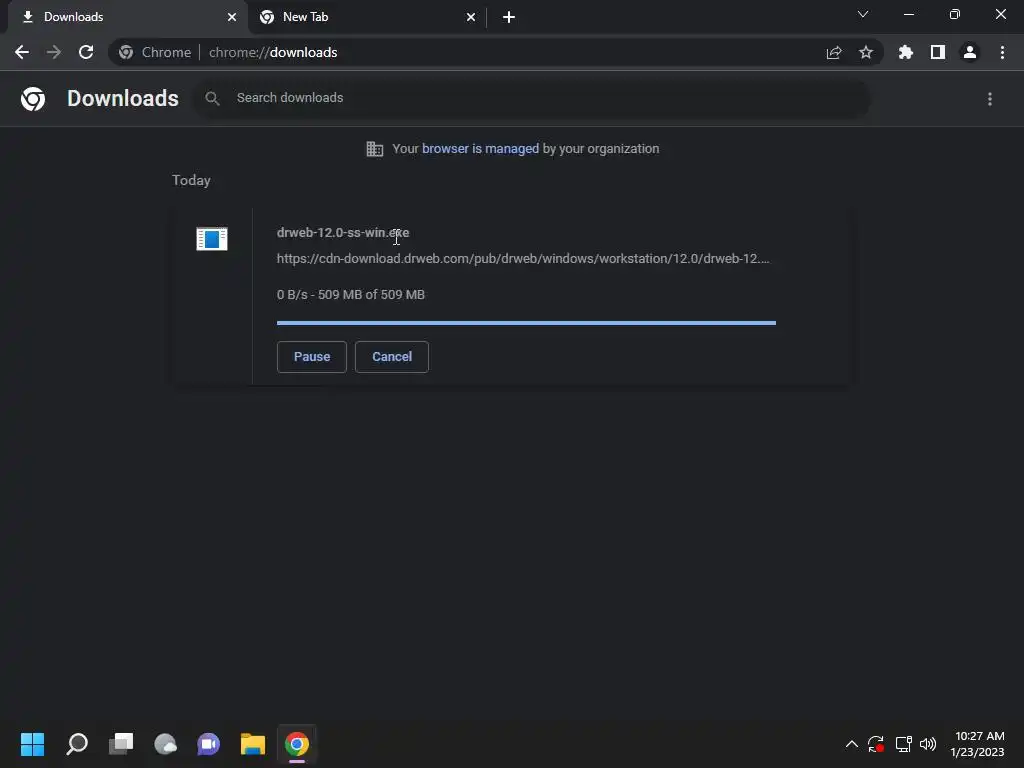Open the Widgets weather icon on taskbar
The width and height of the screenshot is (1024, 768).
coord(165,744)
